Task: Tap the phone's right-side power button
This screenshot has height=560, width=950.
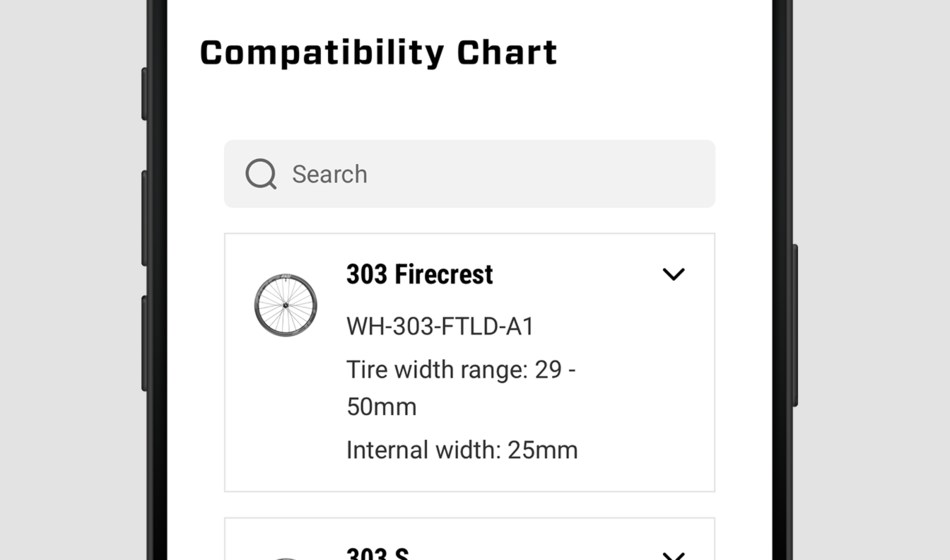Action: coord(795,325)
